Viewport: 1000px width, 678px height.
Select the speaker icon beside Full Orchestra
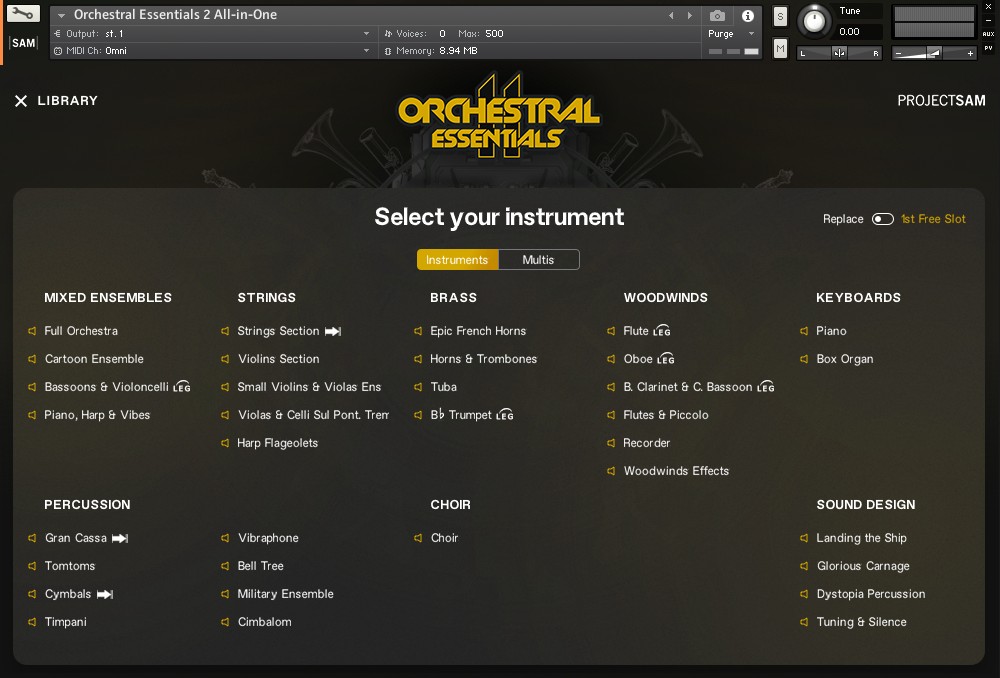coord(31,331)
